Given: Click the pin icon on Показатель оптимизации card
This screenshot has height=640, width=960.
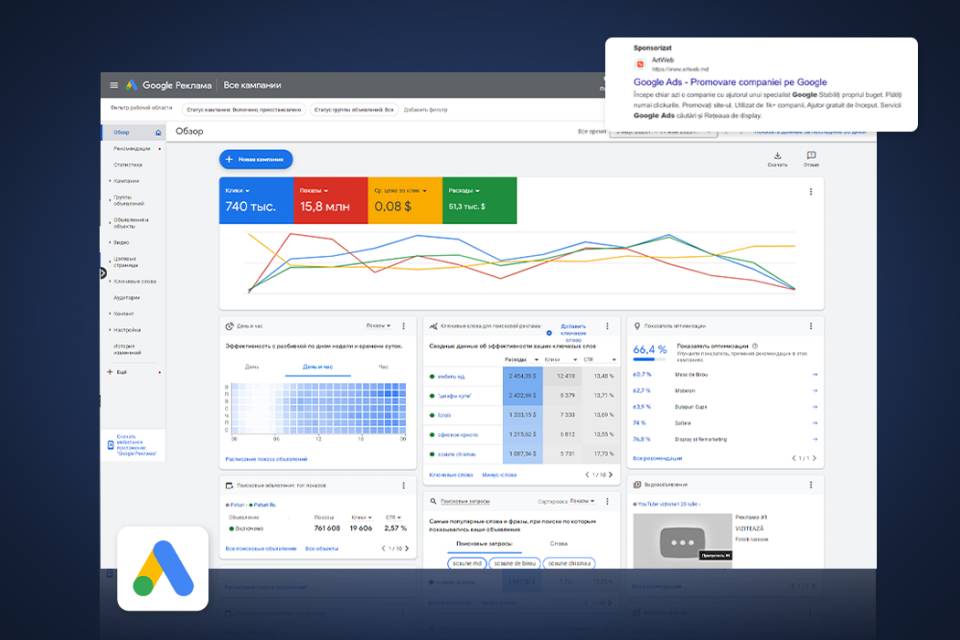Looking at the screenshot, I should [x=636, y=326].
